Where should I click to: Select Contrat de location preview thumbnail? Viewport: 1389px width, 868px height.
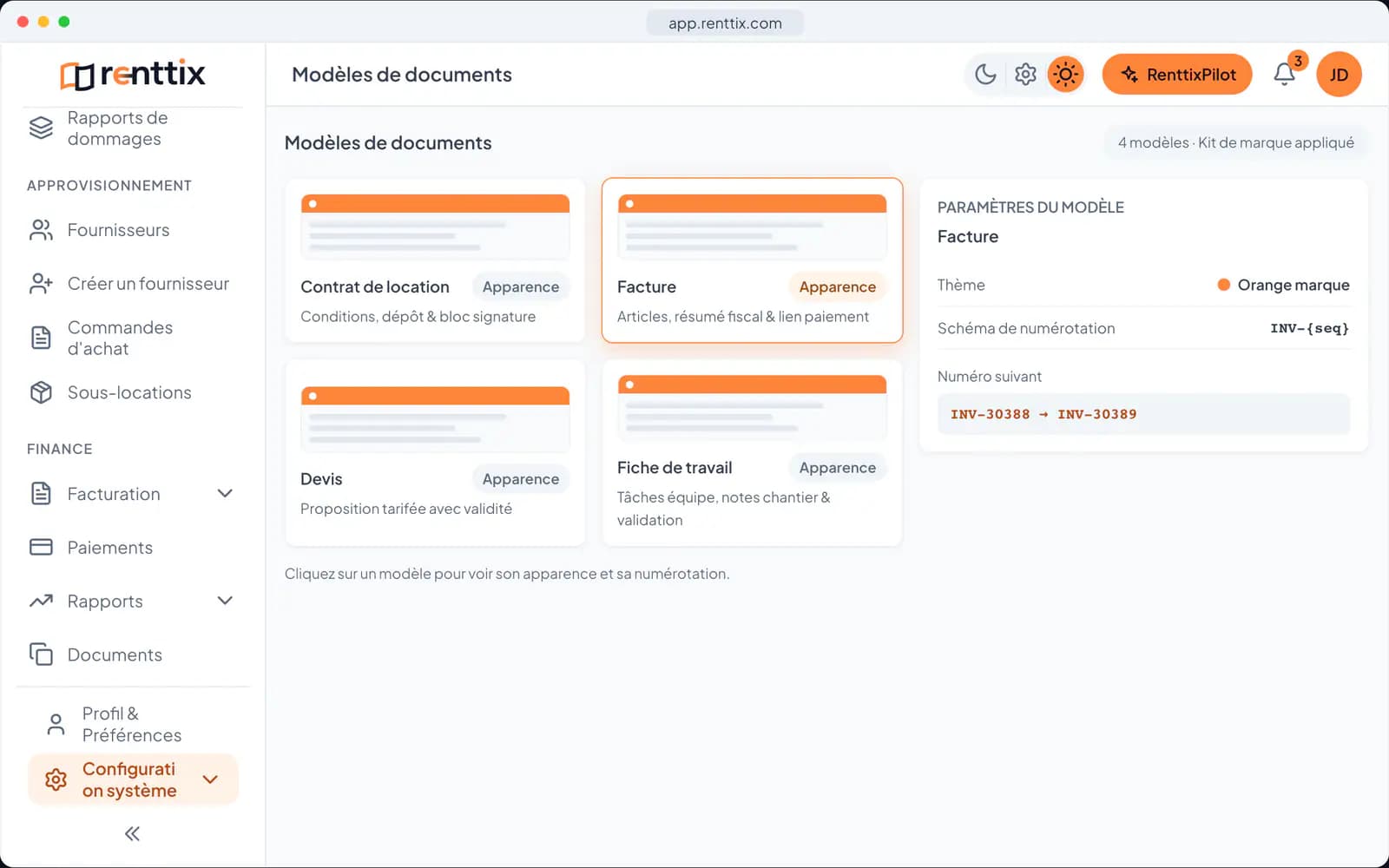click(435, 227)
